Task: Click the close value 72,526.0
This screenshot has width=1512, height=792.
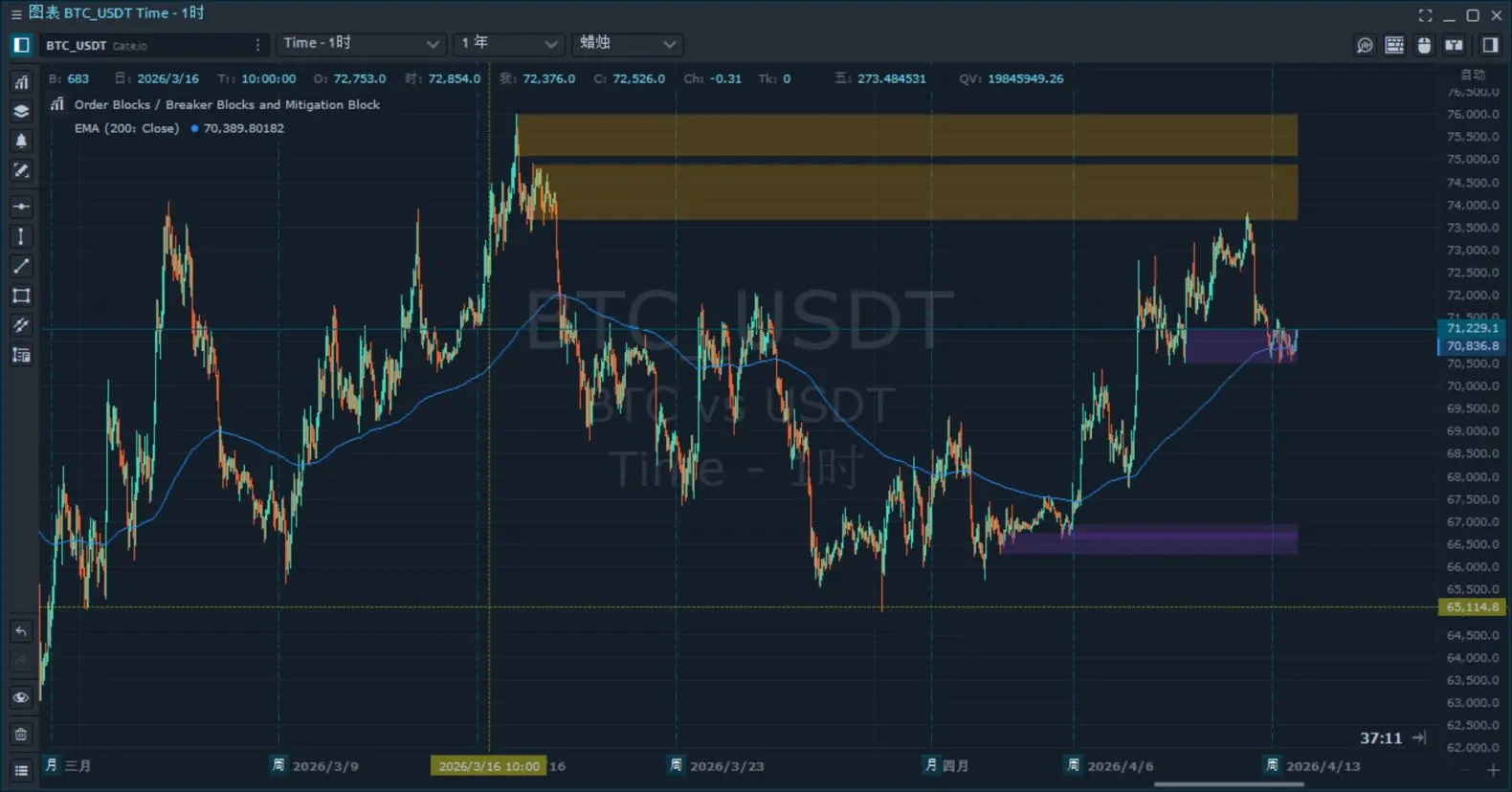Action: coord(638,78)
